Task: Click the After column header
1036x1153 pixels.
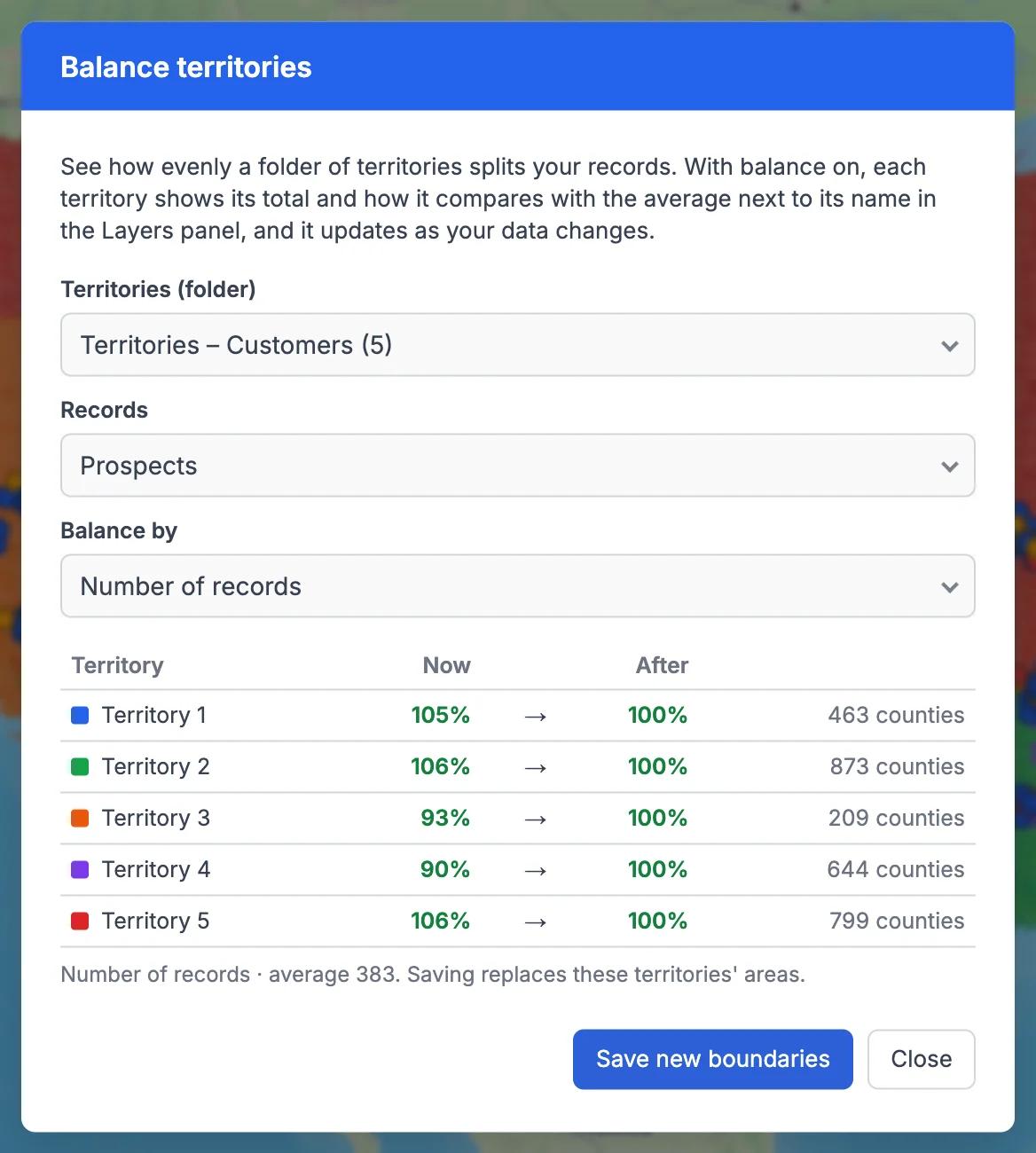Action: pos(663,665)
